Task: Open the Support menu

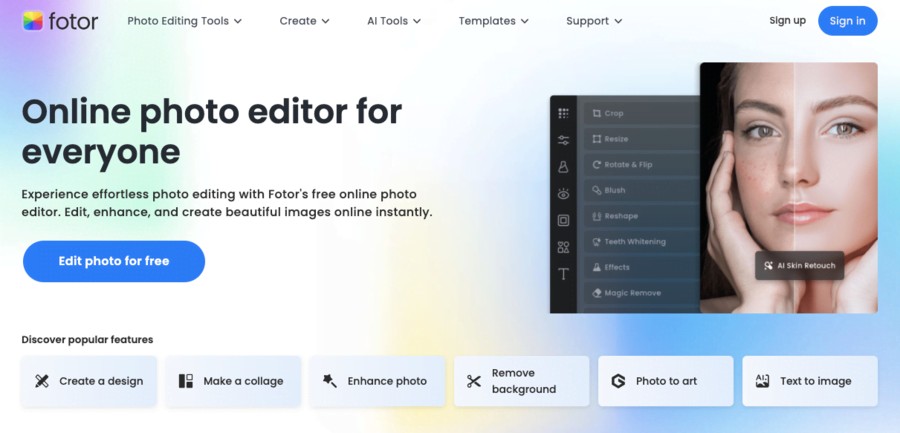Action: coord(594,21)
